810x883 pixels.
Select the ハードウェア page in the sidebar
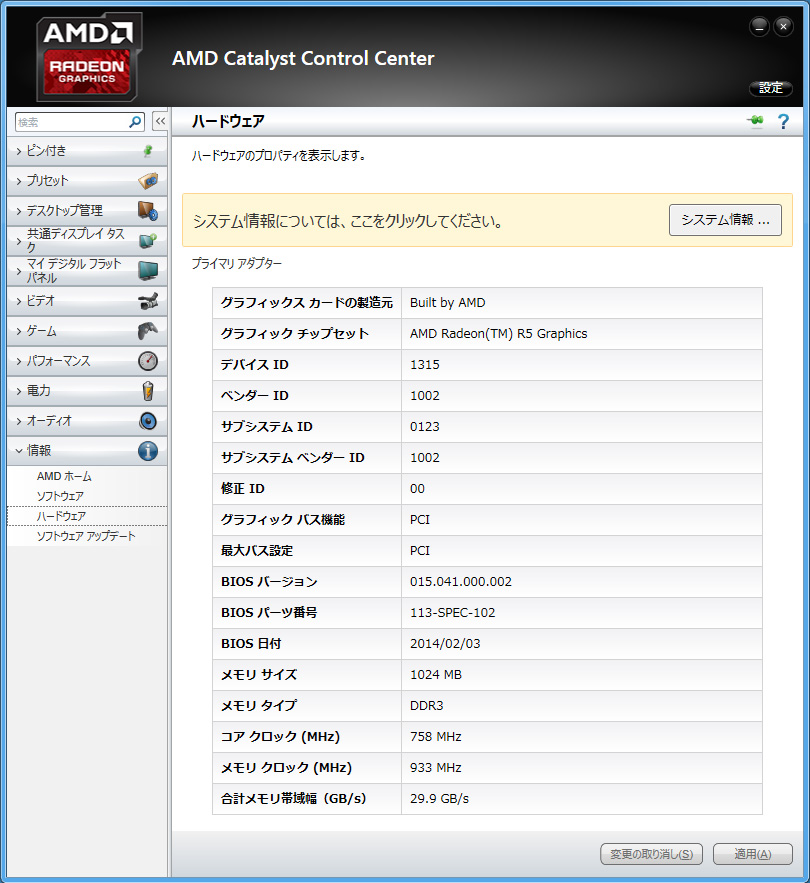click(x=87, y=516)
